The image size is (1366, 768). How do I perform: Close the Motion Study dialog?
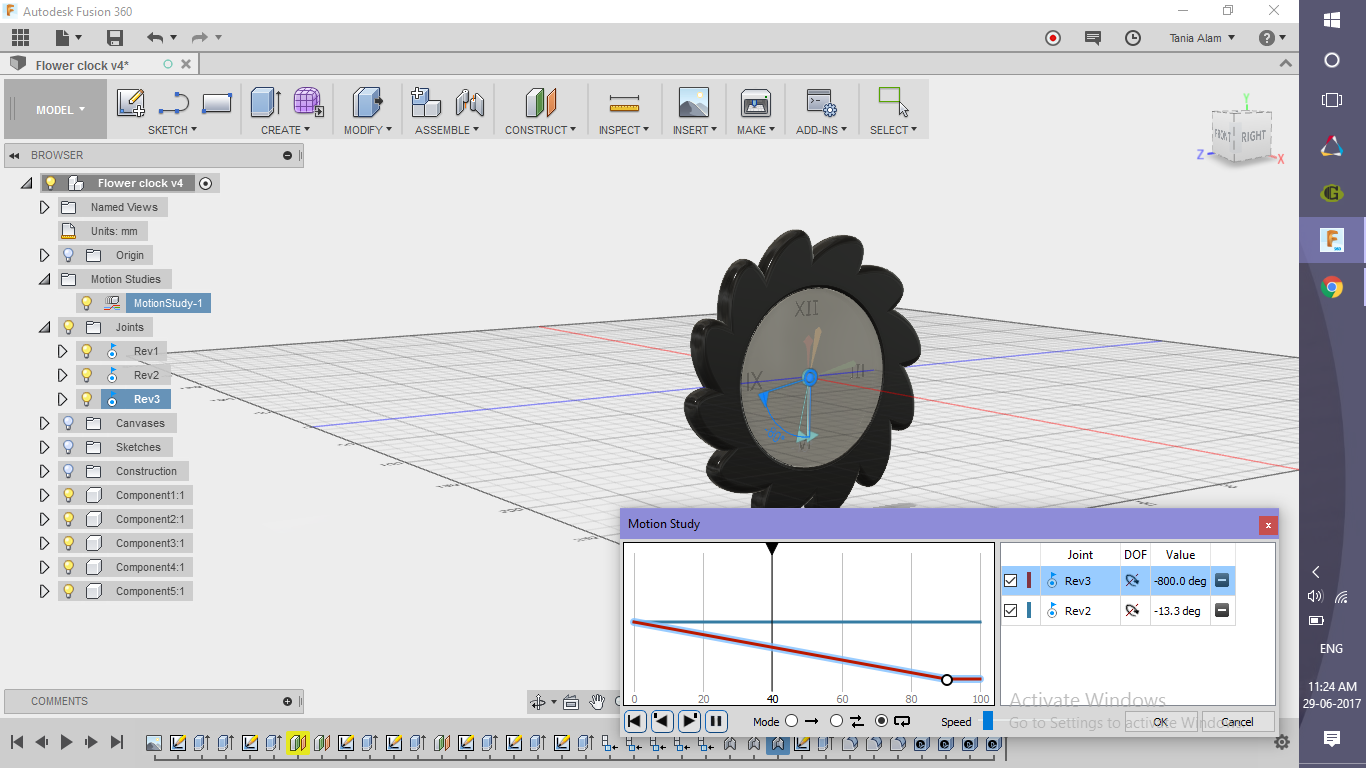point(1268,524)
